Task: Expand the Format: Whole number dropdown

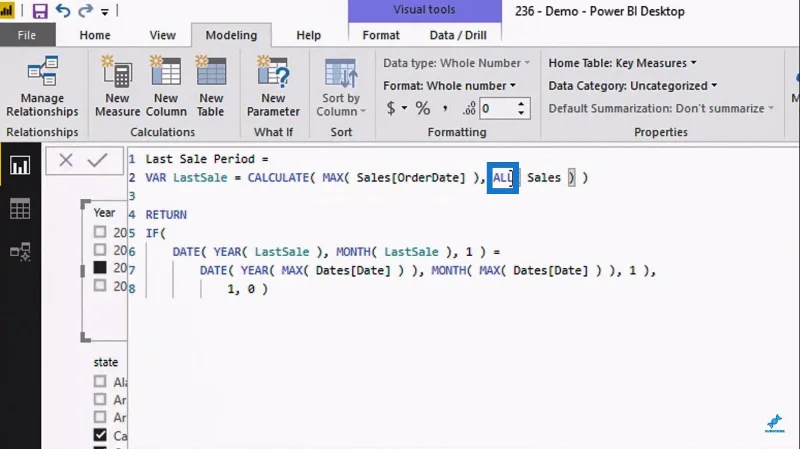Action: pos(449,86)
